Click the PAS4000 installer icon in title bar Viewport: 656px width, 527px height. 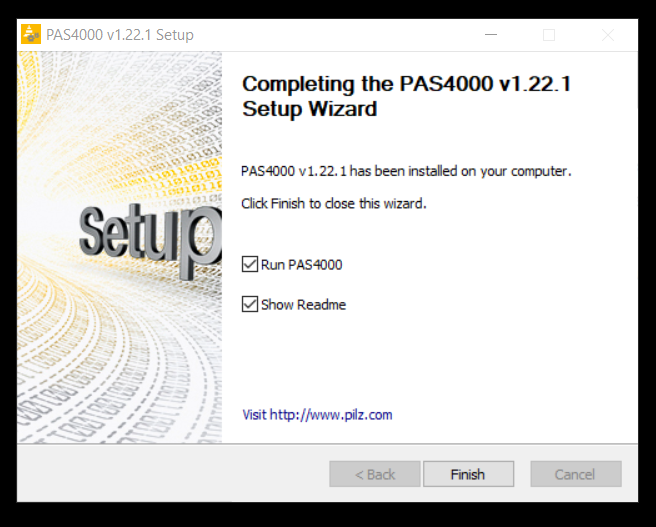click(31, 35)
